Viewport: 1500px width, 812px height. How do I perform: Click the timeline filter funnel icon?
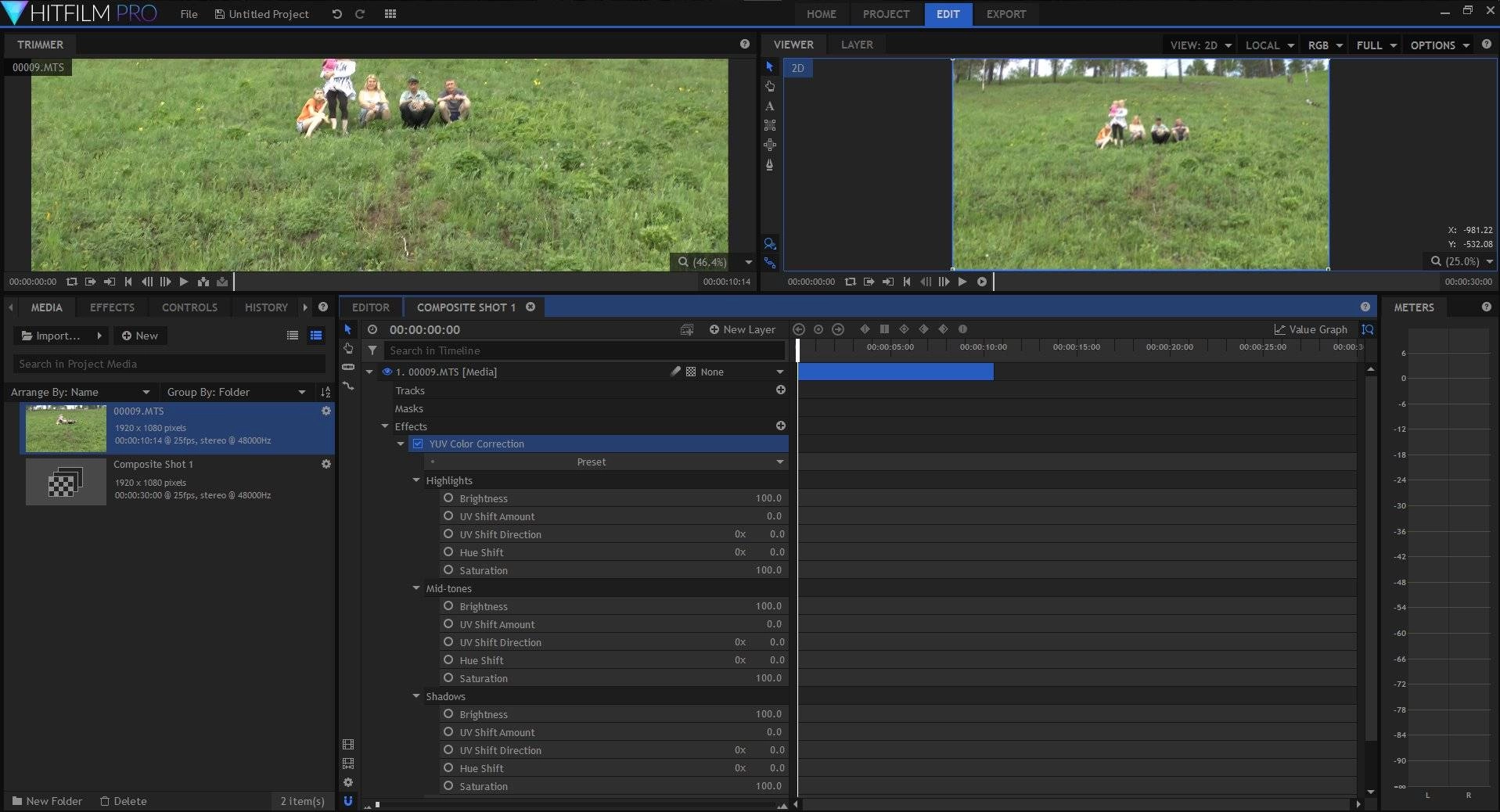(x=372, y=350)
